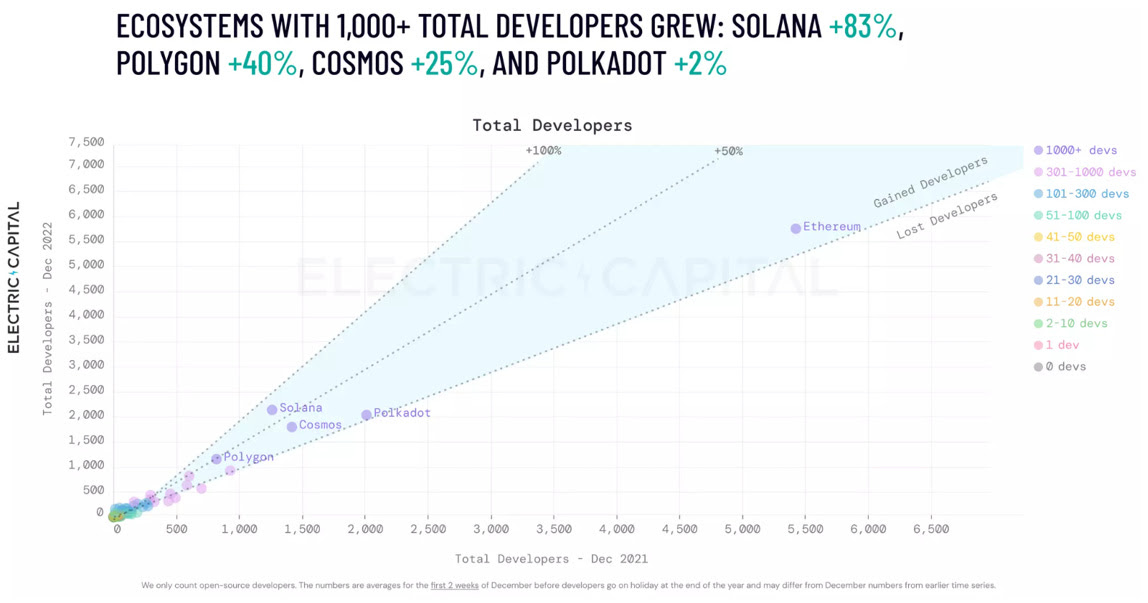Image resolution: width=1148 pixels, height=603 pixels.
Task: Click the '4,500' x-axis tick label
Action: point(680,529)
